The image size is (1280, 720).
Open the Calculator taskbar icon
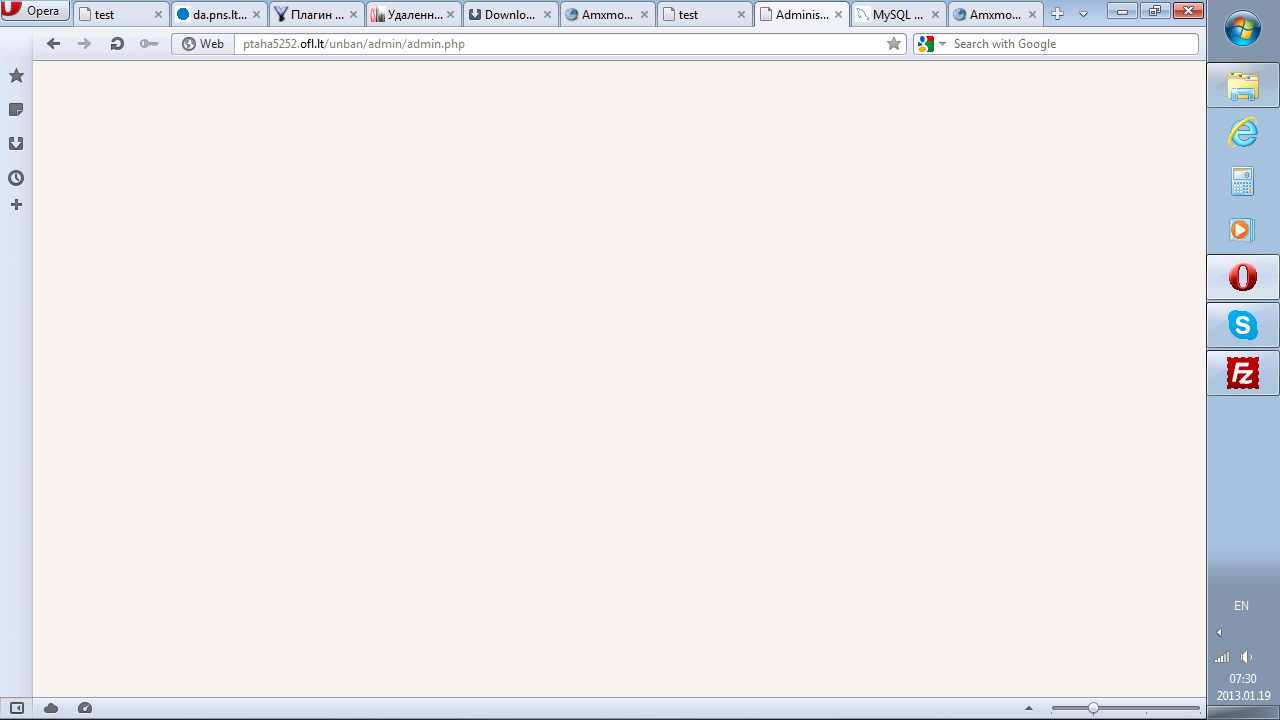pos(1243,181)
